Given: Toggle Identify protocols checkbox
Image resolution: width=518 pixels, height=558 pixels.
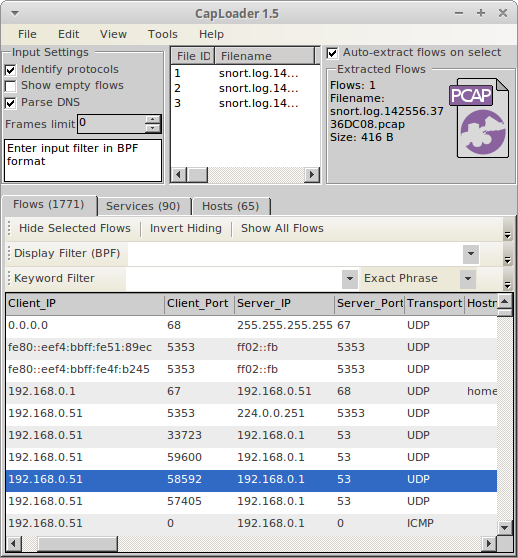Looking at the screenshot, I should pos(11,70).
